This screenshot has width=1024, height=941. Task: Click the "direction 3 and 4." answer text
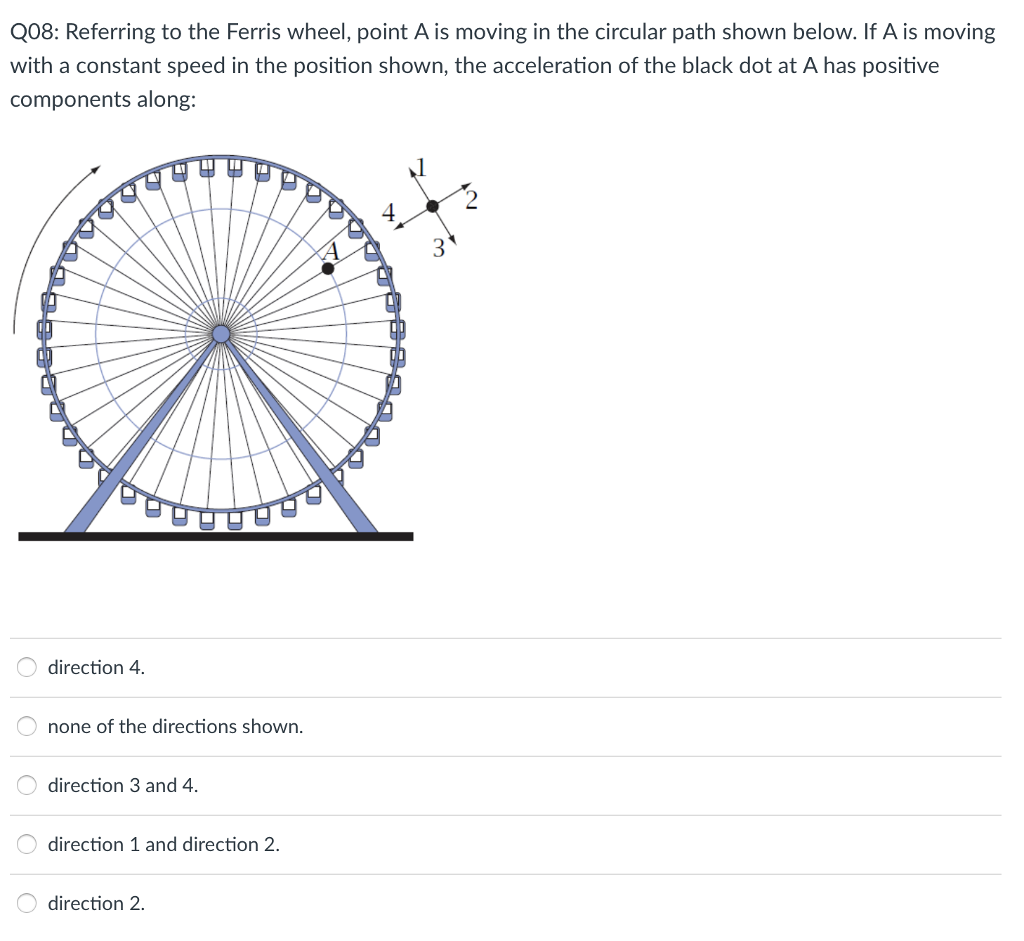(x=123, y=785)
